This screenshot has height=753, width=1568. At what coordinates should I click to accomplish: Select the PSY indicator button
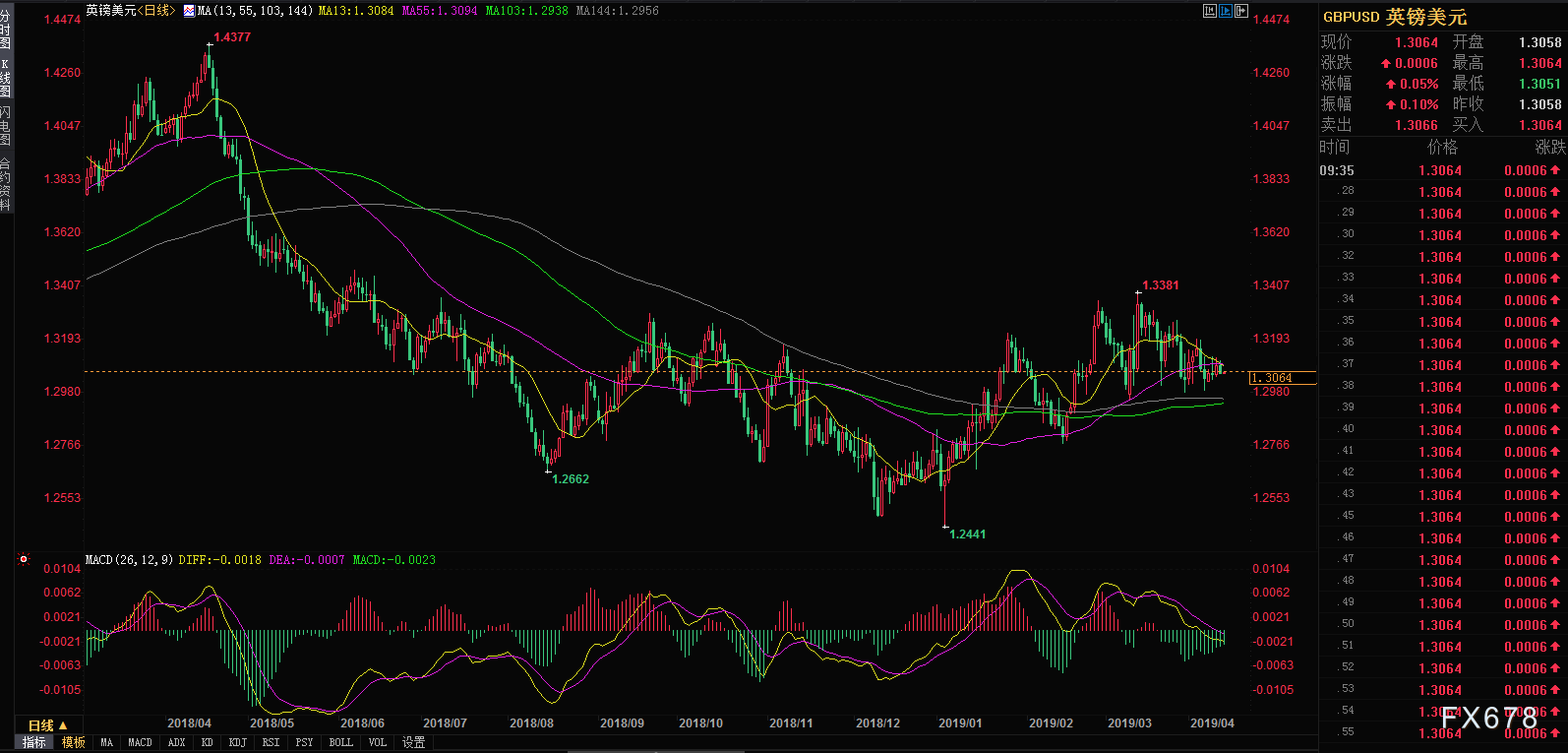pos(304,742)
